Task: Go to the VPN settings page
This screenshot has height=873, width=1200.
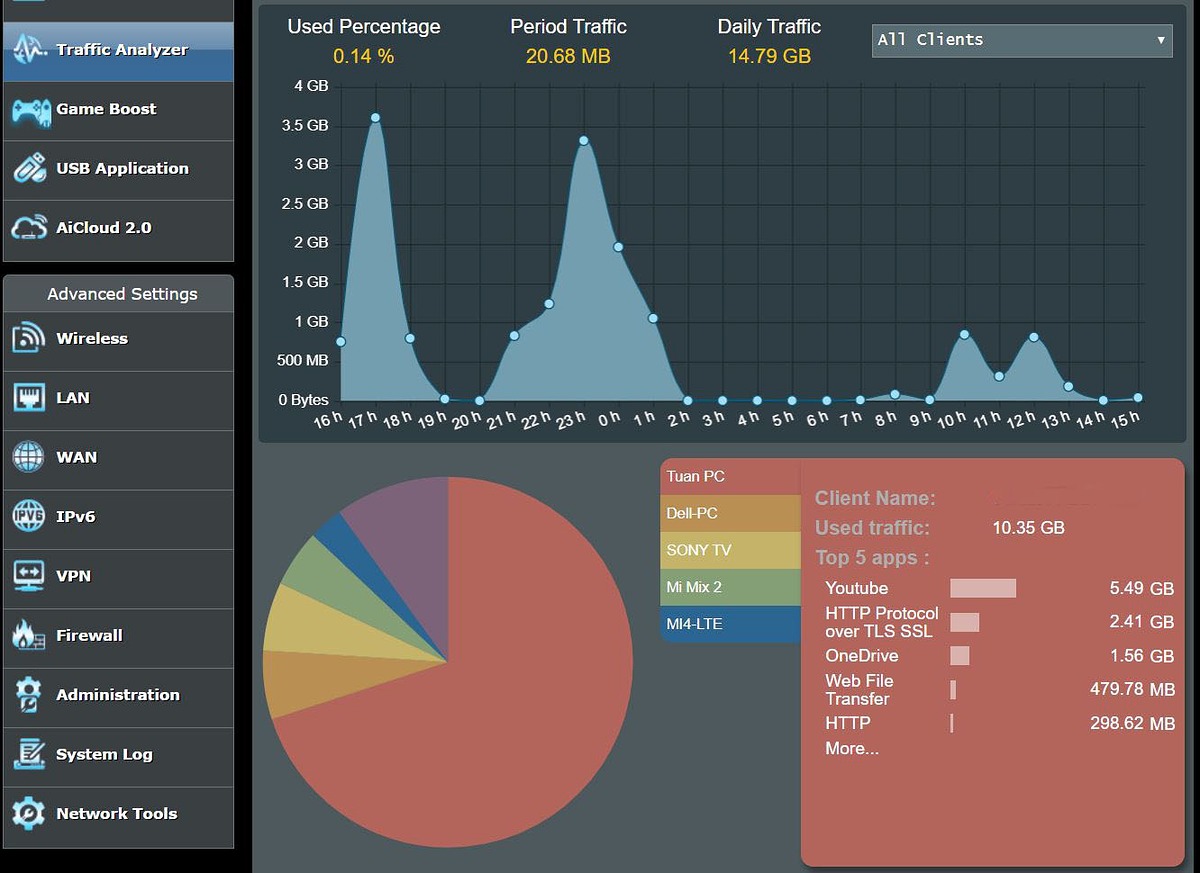Action: pyautogui.click(x=73, y=576)
